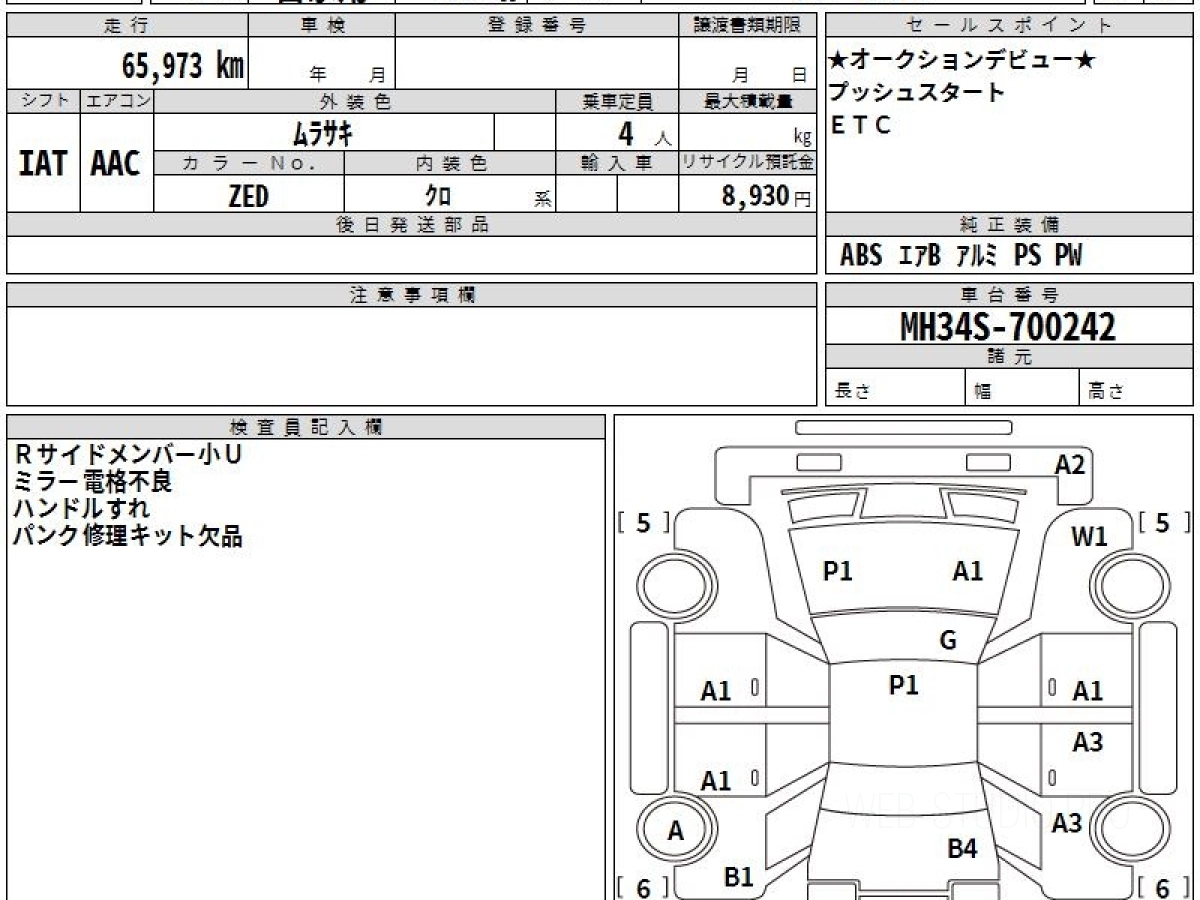
Task: Click the 輸入車 header cell
Action: (617, 163)
